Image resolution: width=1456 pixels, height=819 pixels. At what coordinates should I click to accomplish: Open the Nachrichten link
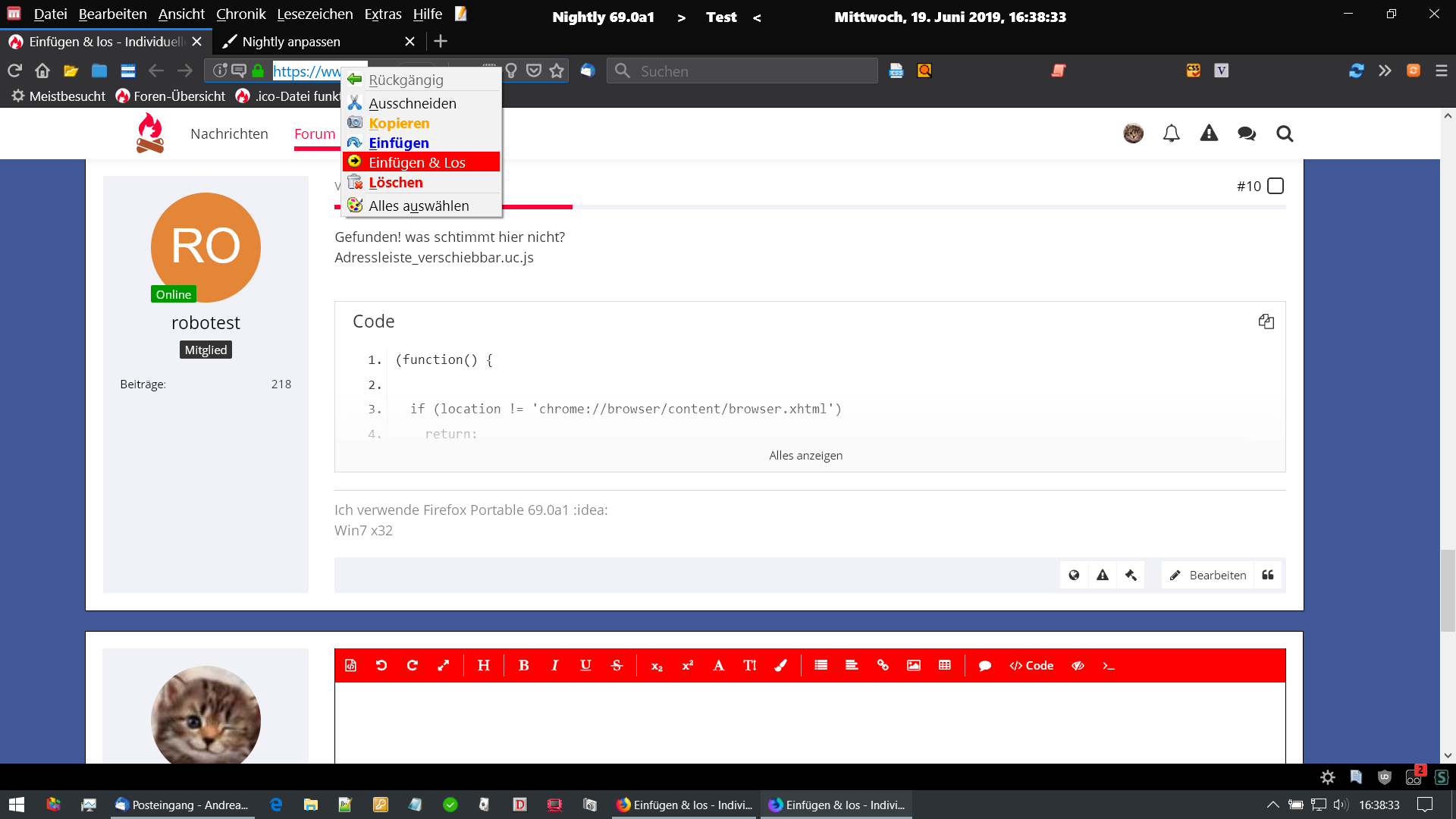click(229, 133)
